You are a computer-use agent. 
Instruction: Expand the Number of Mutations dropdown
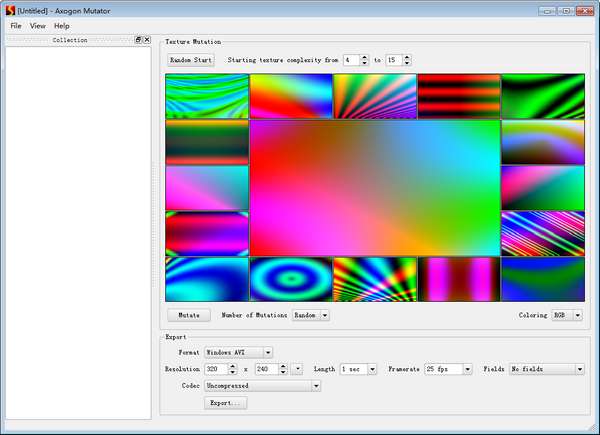310,315
